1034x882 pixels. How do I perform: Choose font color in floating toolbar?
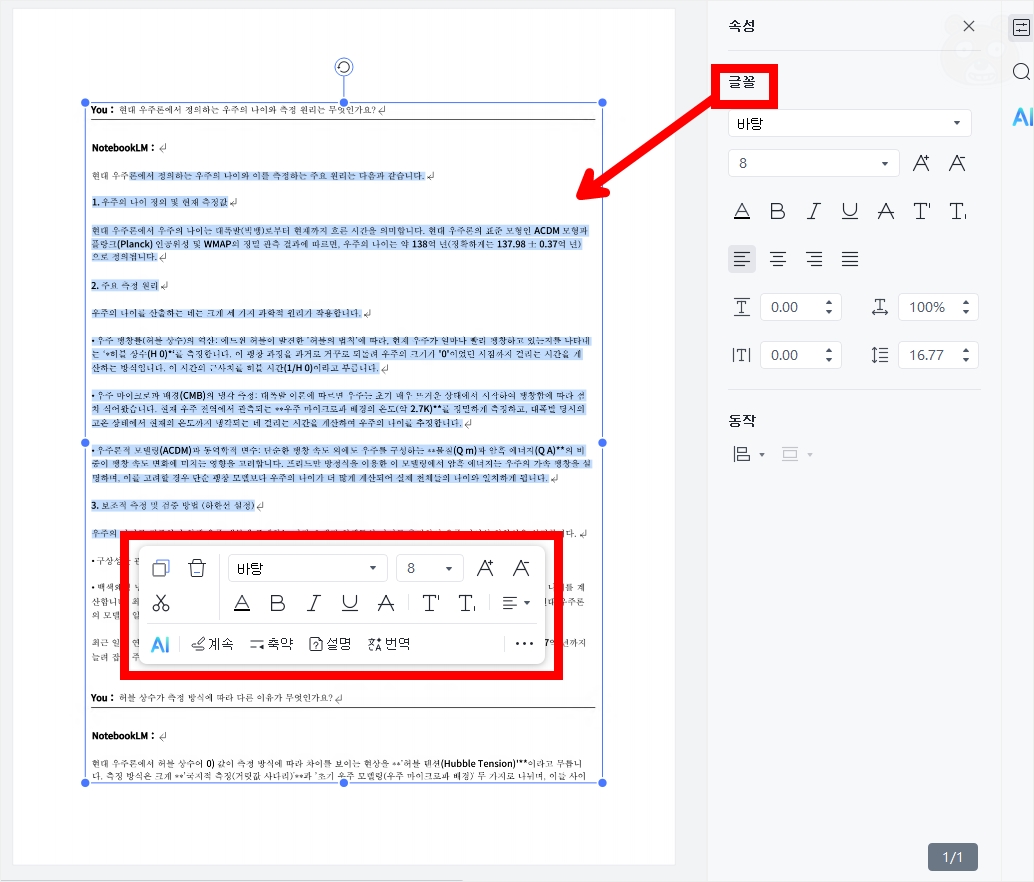(x=242, y=603)
